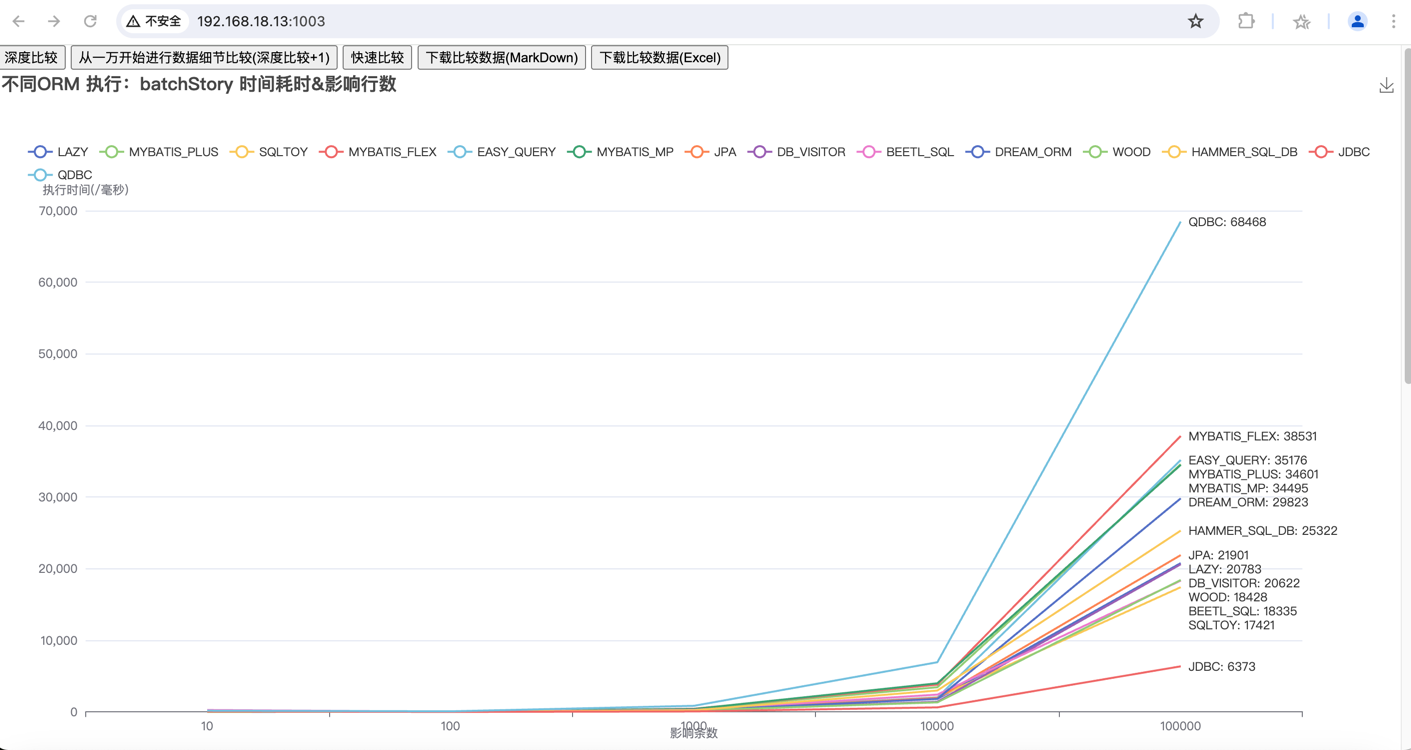The image size is (1411, 750).
Task: Toggle the DREAM_ORM legend series
Action: click(1018, 152)
